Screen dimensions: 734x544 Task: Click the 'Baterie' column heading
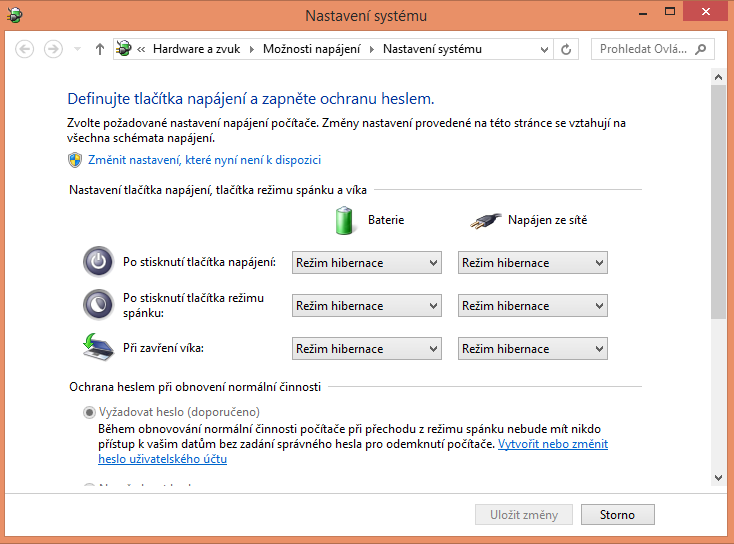coord(386,220)
